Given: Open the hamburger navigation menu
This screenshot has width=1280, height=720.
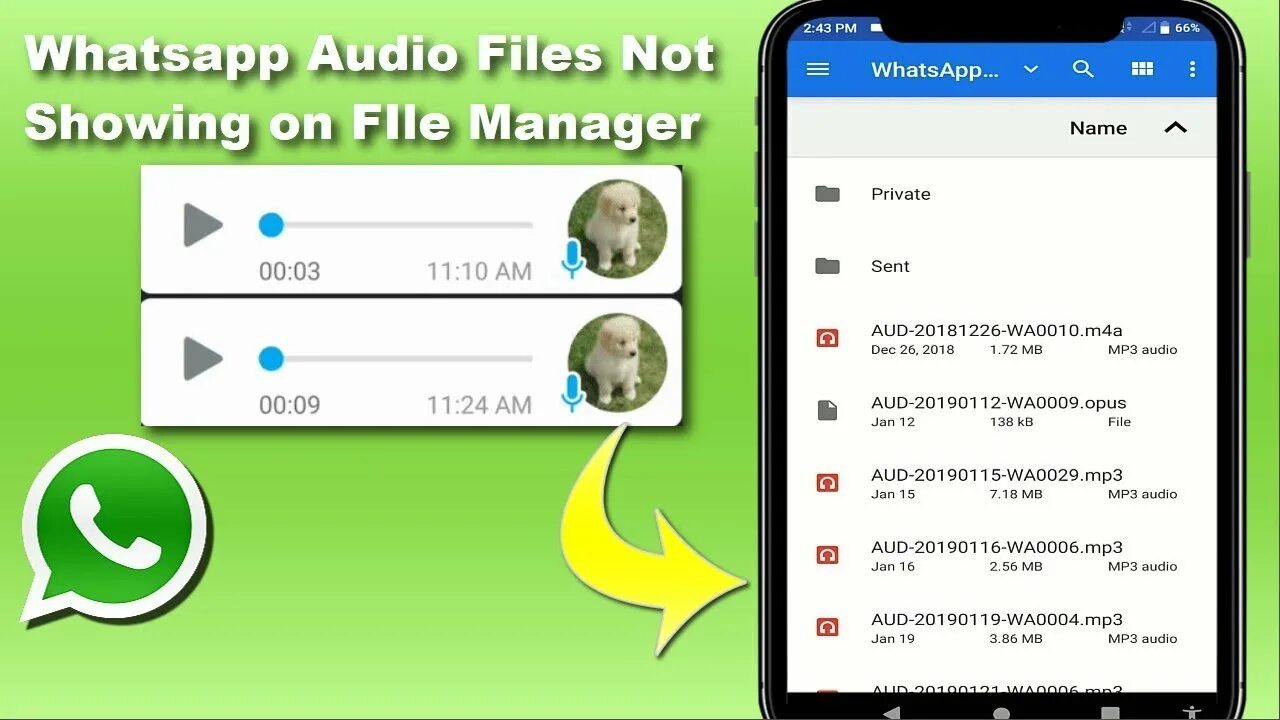Looking at the screenshot, I should pos(818,70).
